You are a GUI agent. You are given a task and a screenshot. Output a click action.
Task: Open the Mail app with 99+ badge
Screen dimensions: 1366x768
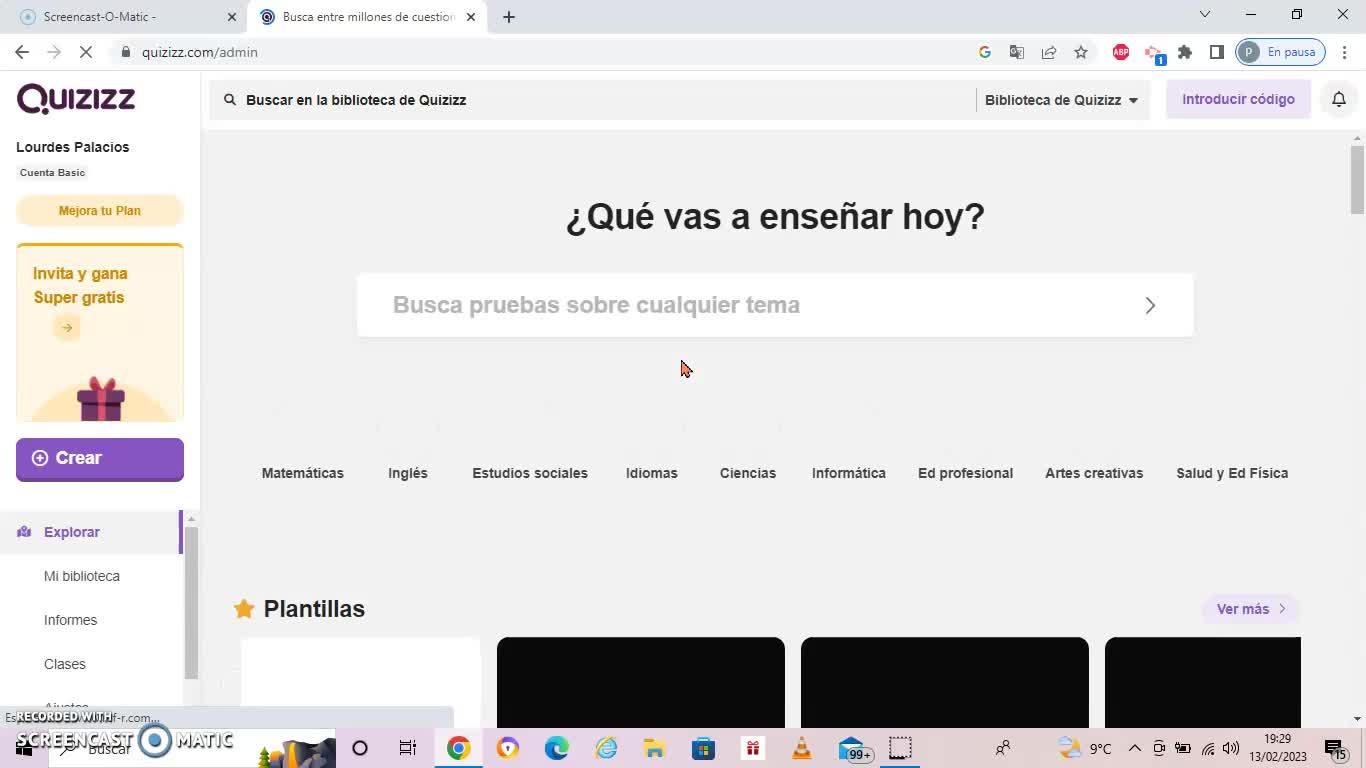855,749
